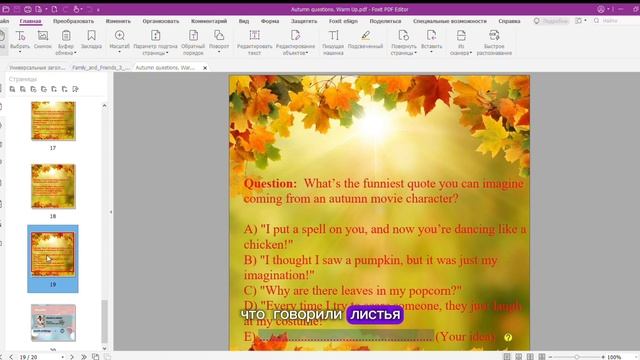
Task: Expand the Буфер обмена dropdown arrow
Action: click(x=75, y=53)
